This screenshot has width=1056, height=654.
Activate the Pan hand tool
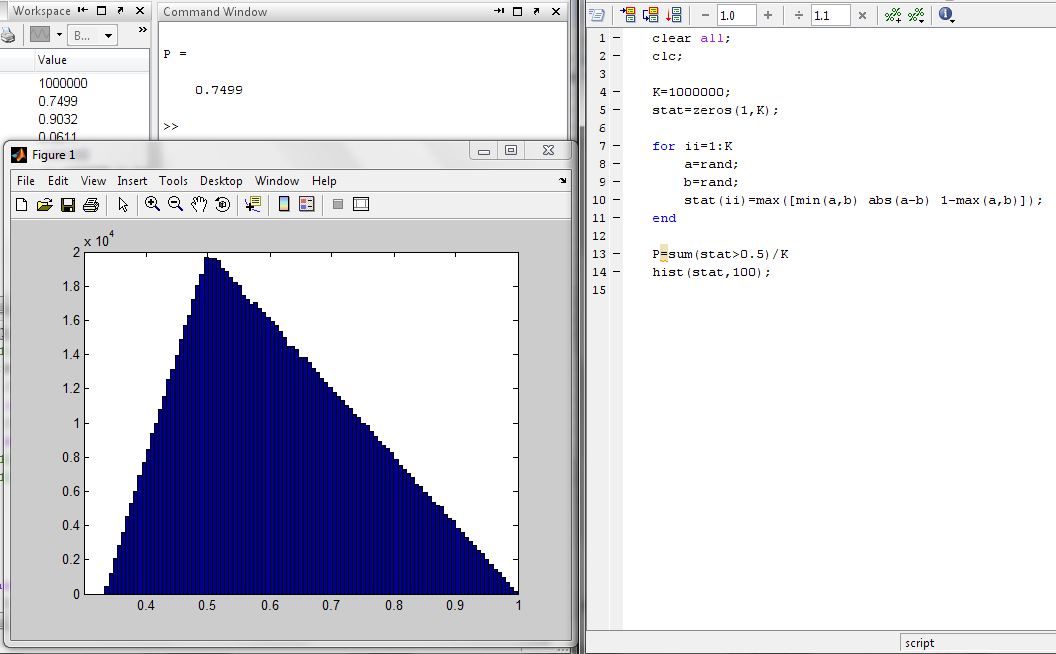[x=199, y=204]
